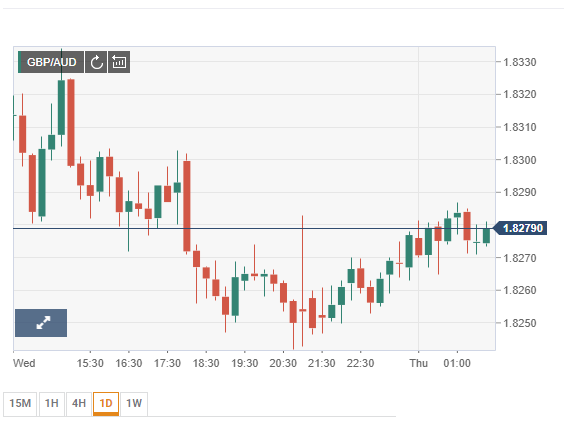Click the 18:30 time axis label
The height and width of the screenshot is (433, 564).
click(206, 363)
